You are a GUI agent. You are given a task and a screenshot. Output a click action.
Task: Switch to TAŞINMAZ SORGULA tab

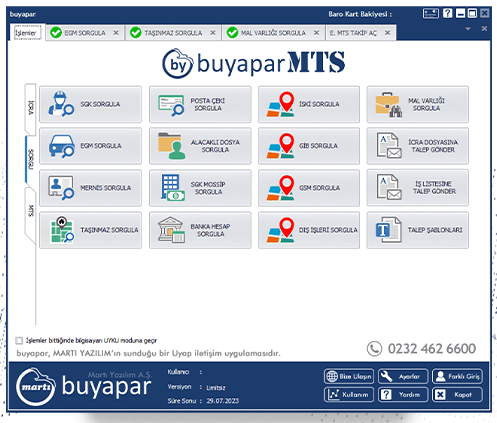point(173,33)
